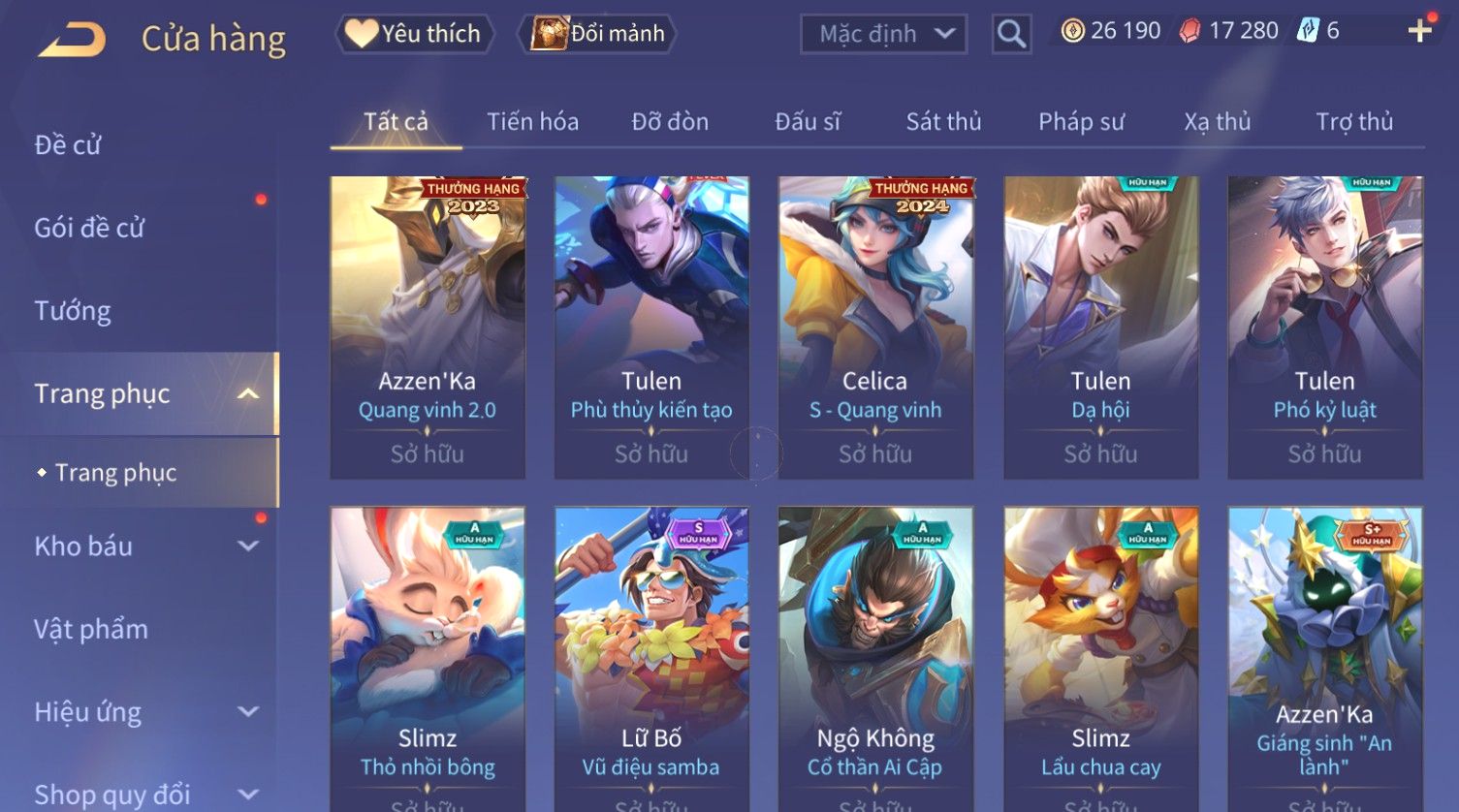The width and height of the screenshot is (1459, 812).
Task: Open Gói đề cử sidebar item
Action: pyautogui.click(x=89, y=228)
